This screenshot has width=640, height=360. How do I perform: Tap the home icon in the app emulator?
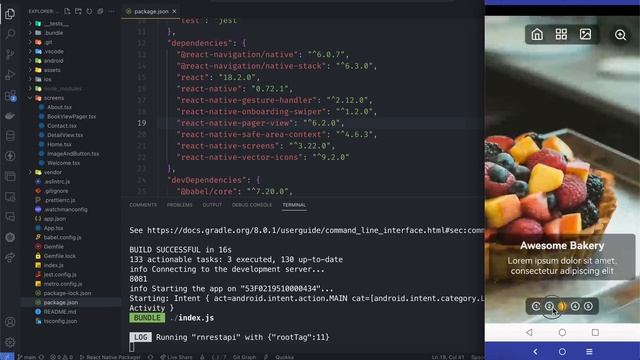[x=537, y=34]
